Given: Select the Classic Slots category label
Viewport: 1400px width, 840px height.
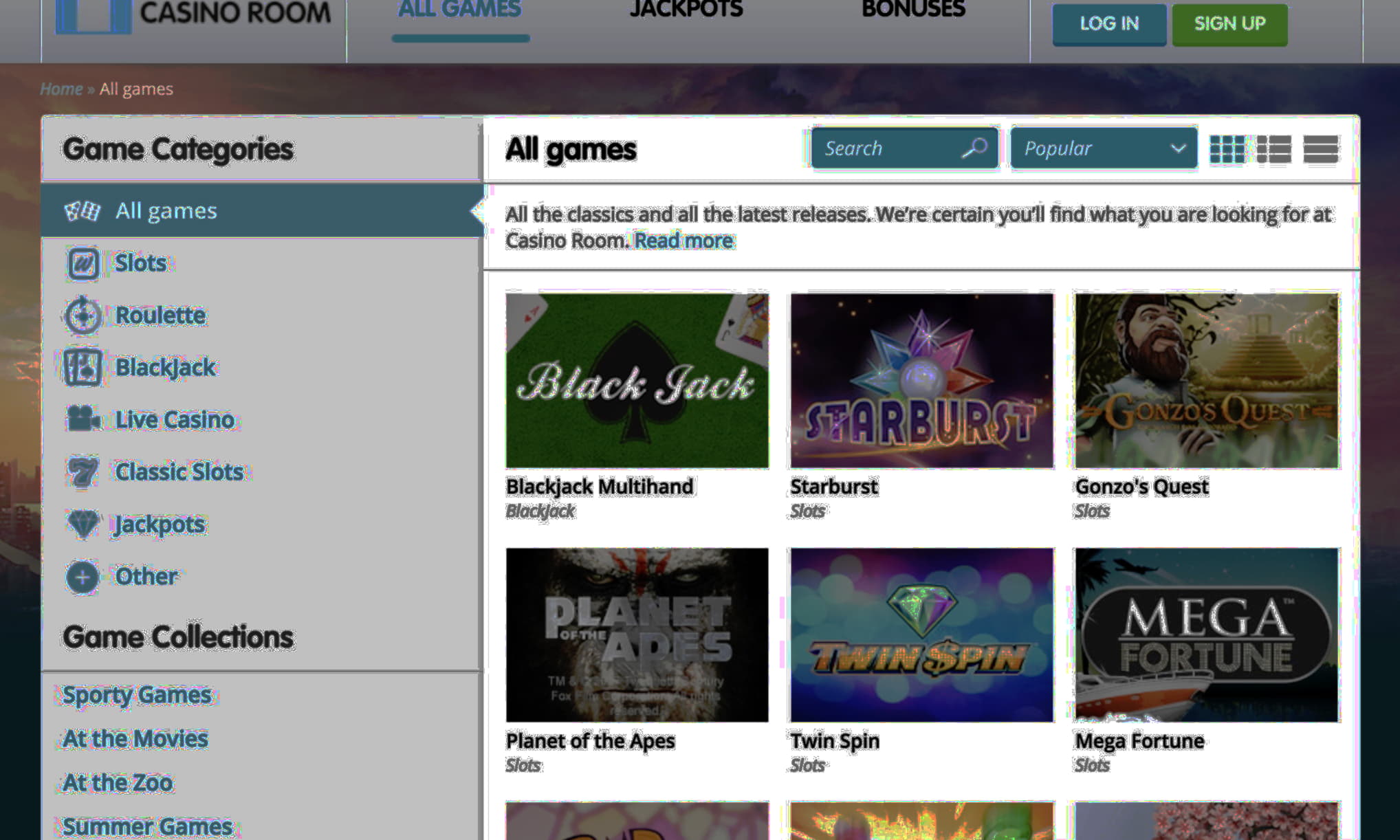Looking at the screenshot, I should point(179,472).
